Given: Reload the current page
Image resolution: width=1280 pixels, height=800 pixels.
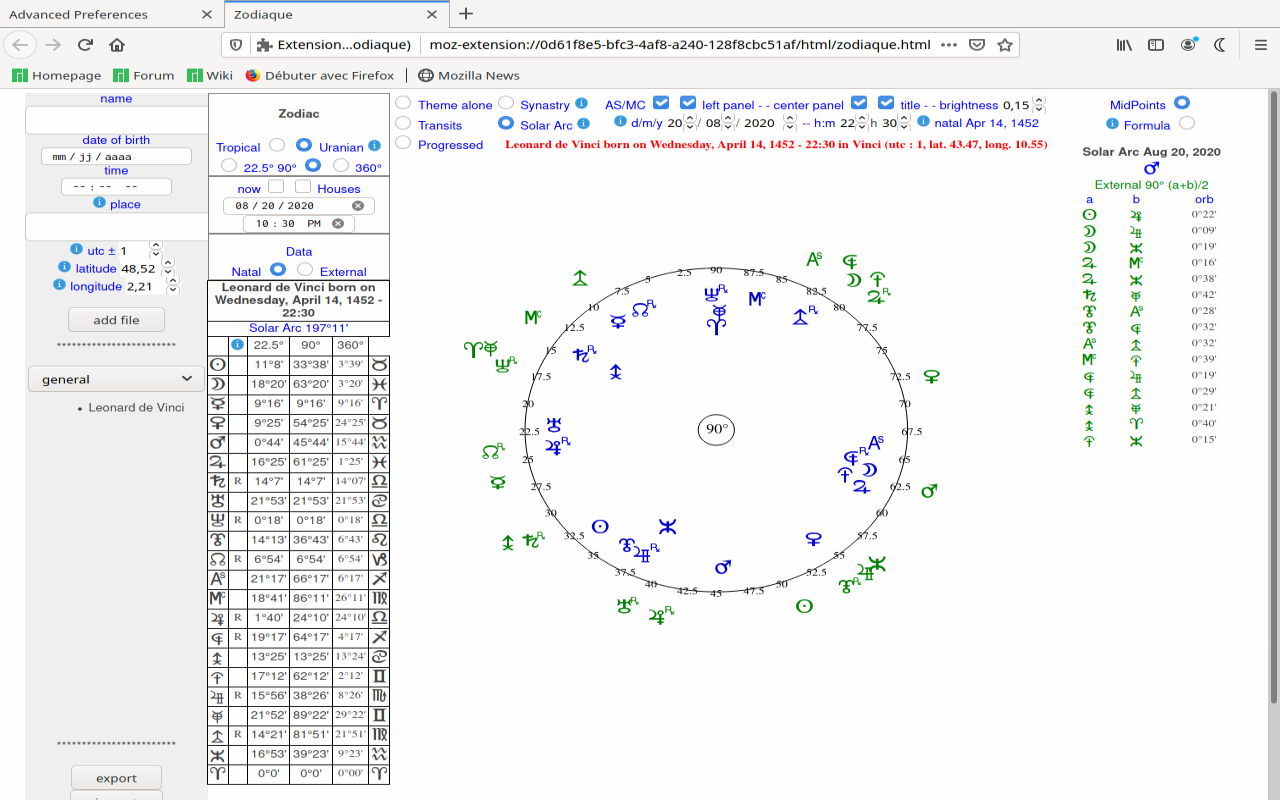Looking at the screenshot, I should 85,45.
